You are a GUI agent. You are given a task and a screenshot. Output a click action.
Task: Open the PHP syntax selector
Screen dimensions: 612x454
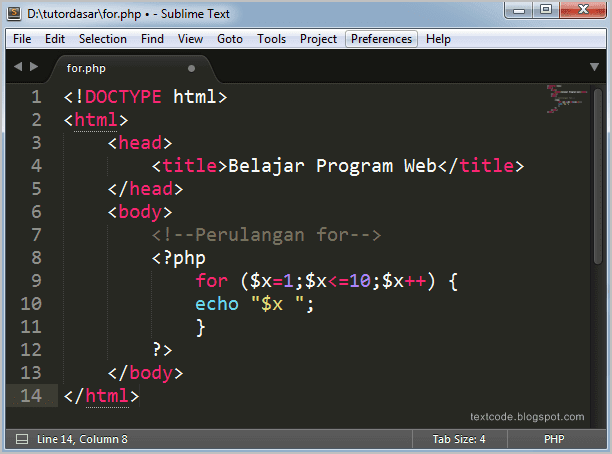554,439
